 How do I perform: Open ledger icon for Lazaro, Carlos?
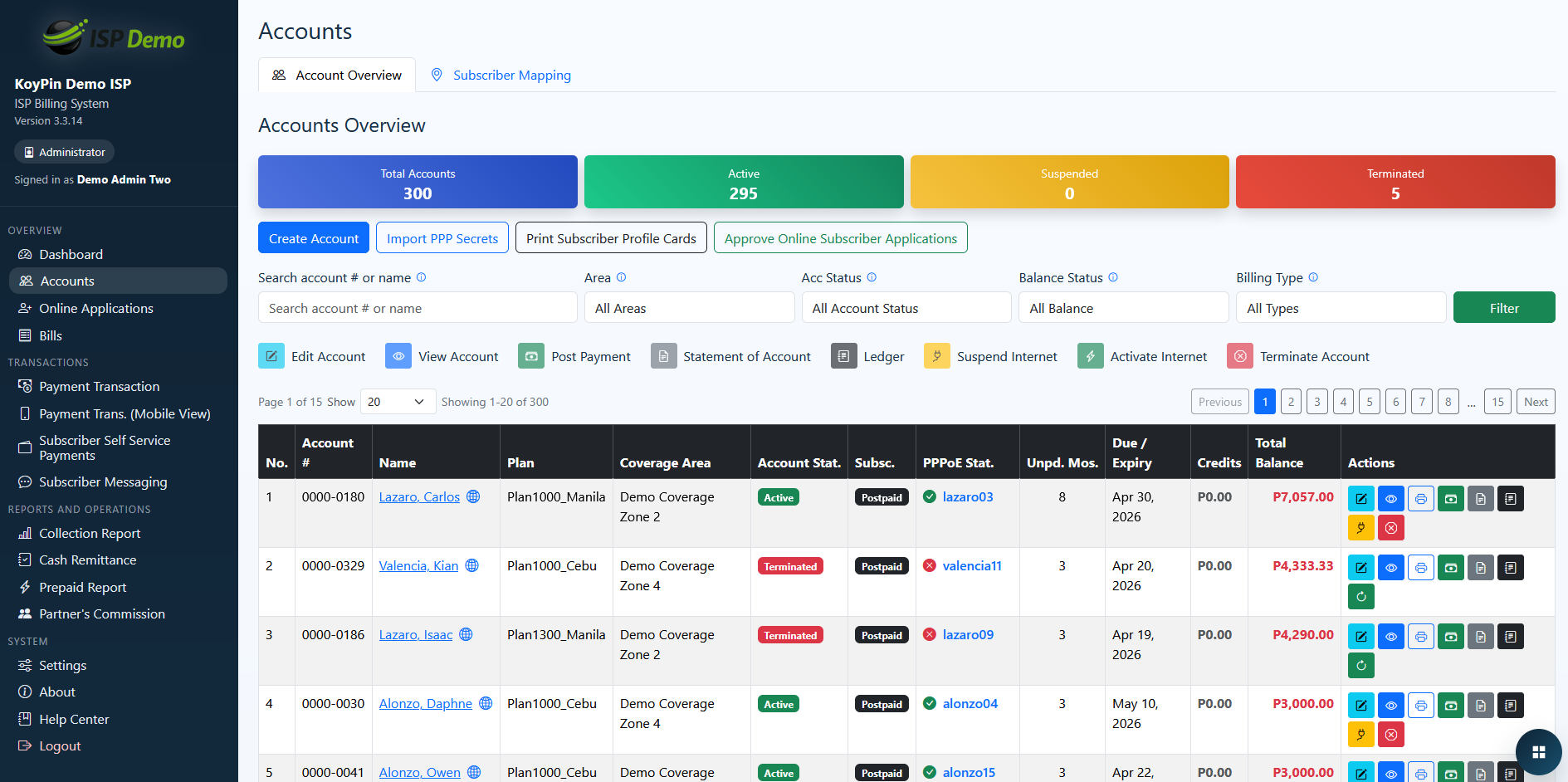(1511, 499)
